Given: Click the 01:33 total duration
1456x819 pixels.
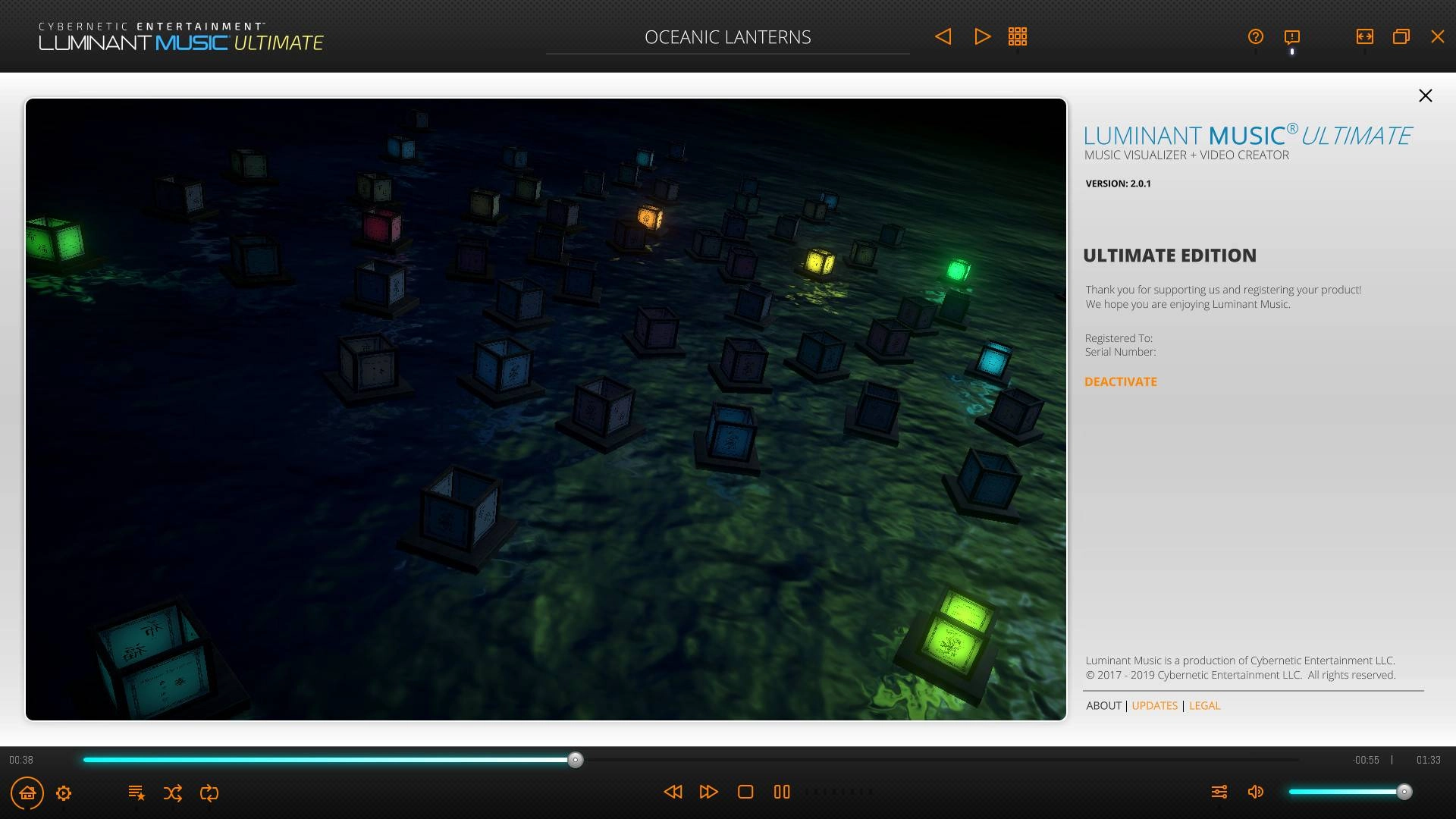Looking at the screenshot, I should pyautogui.click(x=1429, y=760).
